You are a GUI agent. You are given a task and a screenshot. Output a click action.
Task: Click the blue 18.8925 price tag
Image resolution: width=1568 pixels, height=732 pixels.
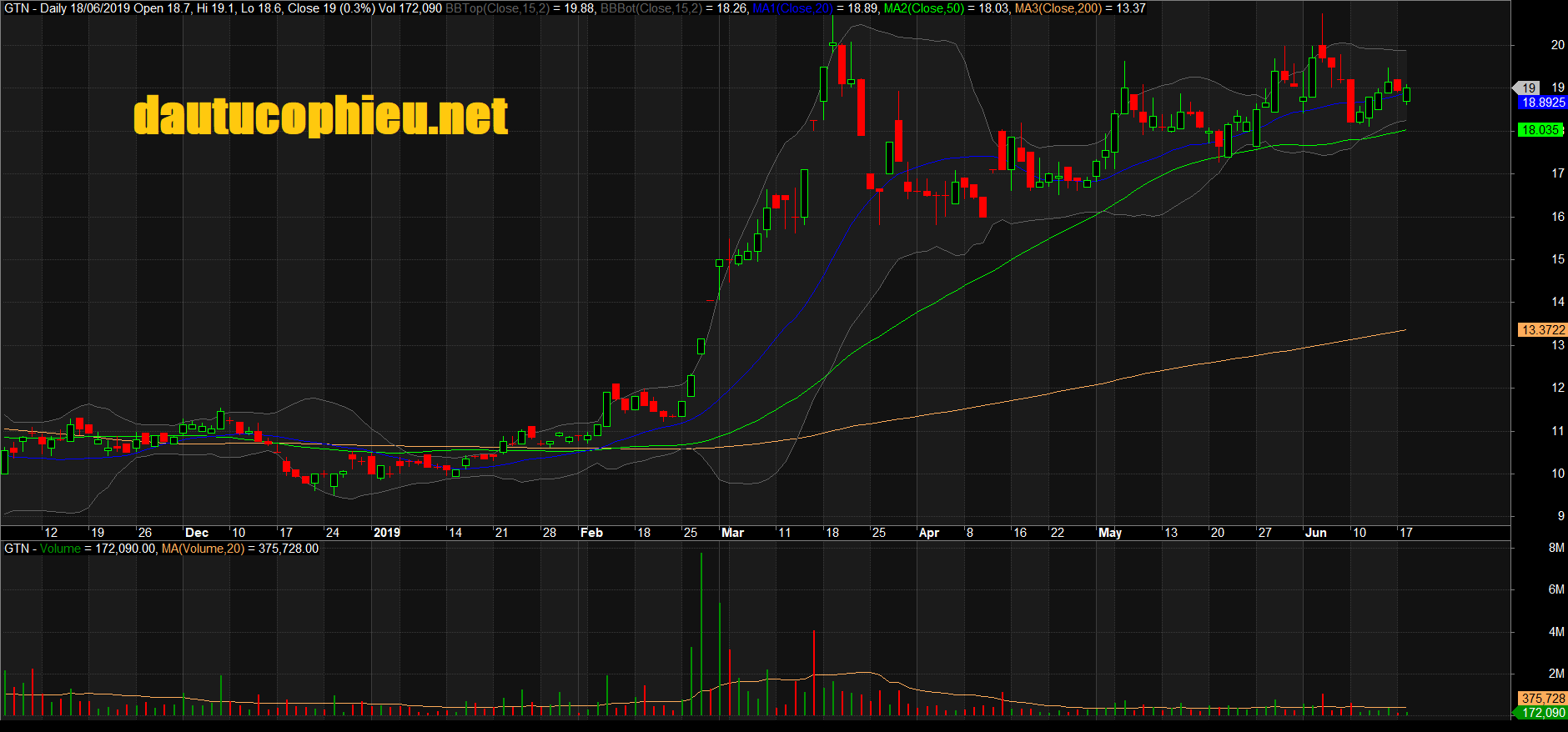point(1543,103)
